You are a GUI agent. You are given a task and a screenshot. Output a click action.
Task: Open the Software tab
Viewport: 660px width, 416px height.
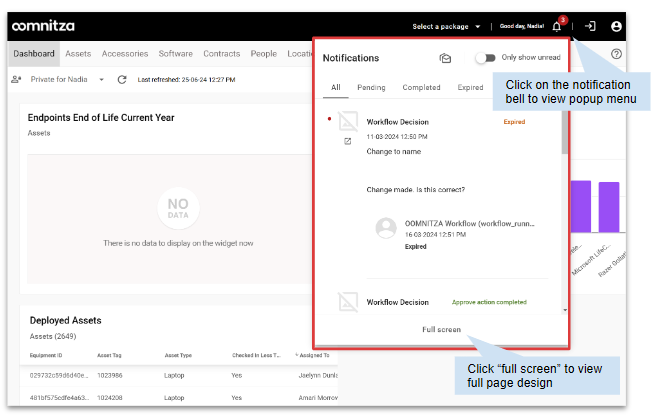tap(176, 54)
